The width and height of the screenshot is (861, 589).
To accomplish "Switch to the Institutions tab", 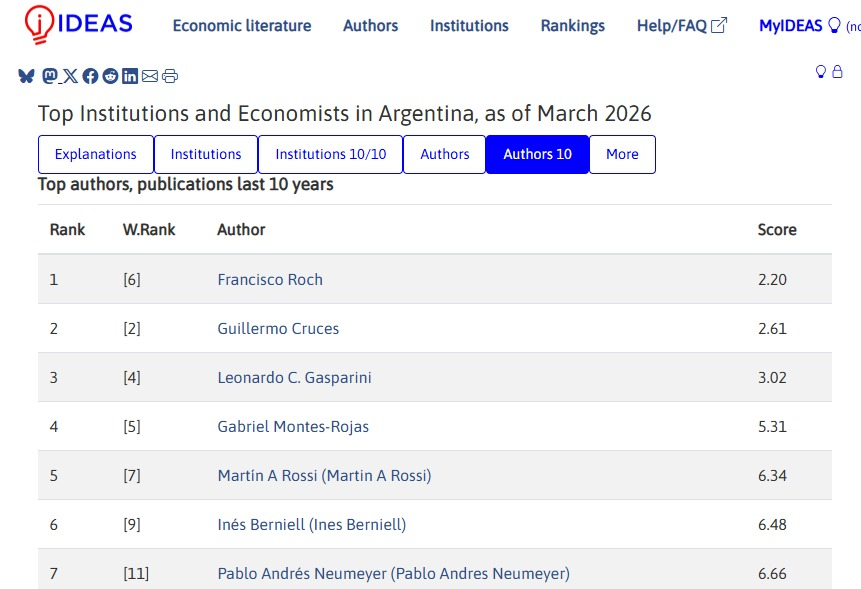I will [206, 154].
